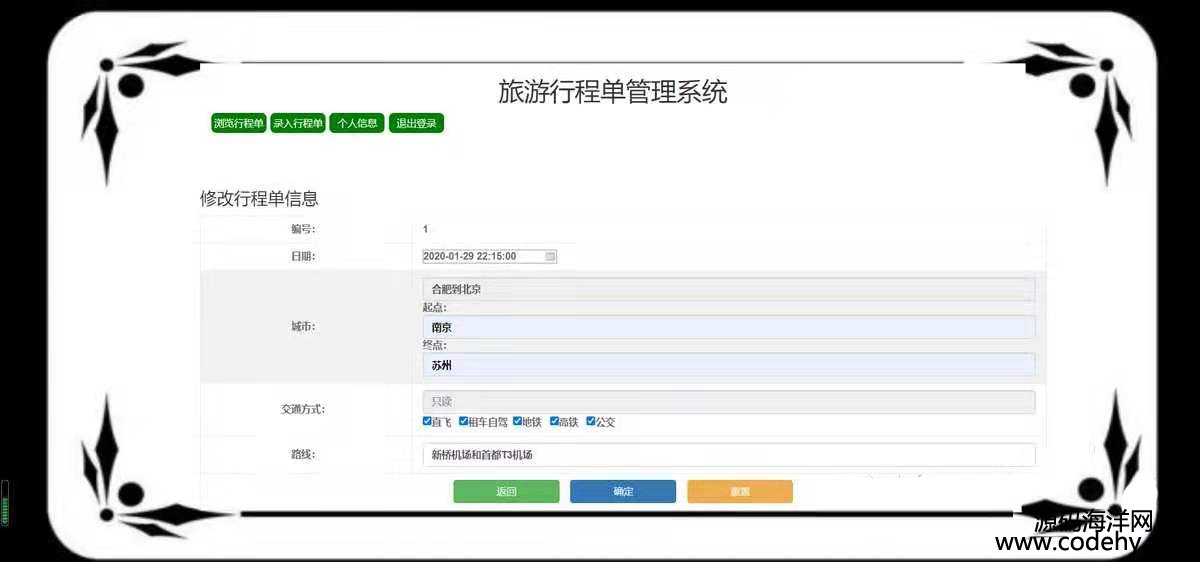
Task: Uncheck the 租车自驾 option
Action: 464,421
